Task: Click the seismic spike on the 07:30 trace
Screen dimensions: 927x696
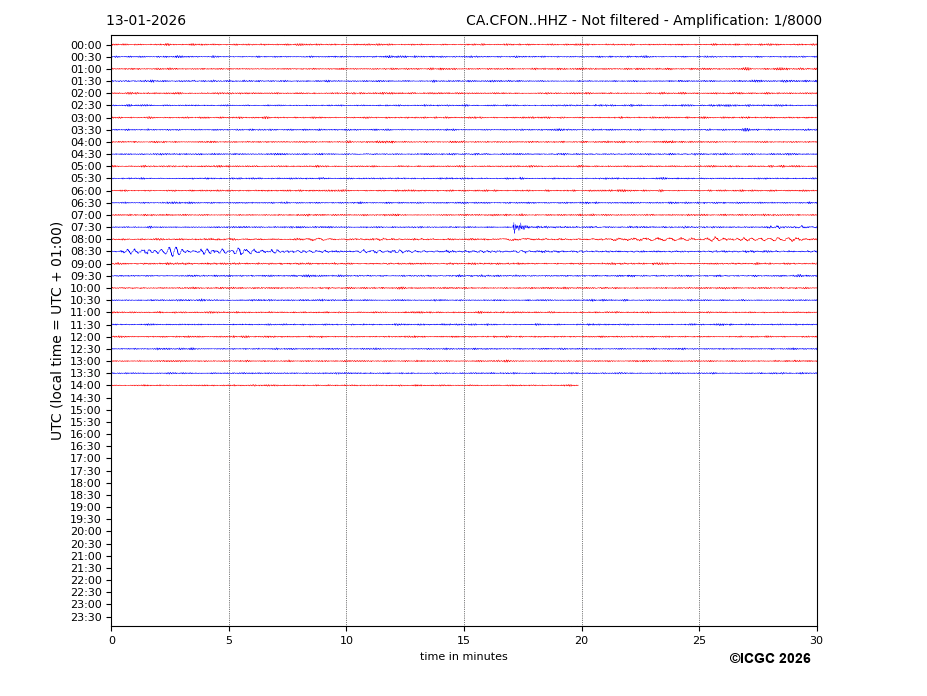Action: (x=516, y=227)
